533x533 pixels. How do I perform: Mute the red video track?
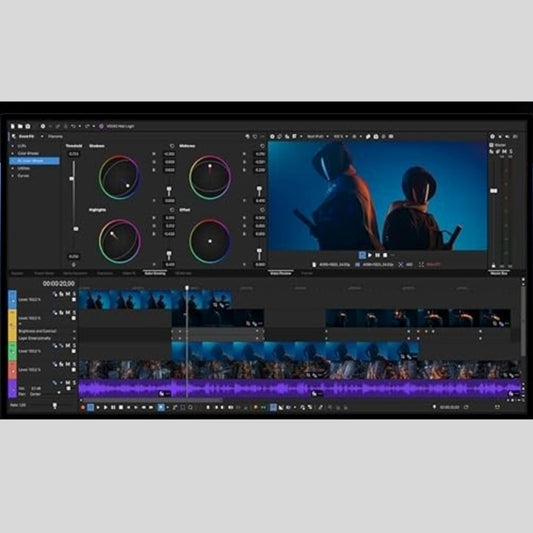[68, 364]
